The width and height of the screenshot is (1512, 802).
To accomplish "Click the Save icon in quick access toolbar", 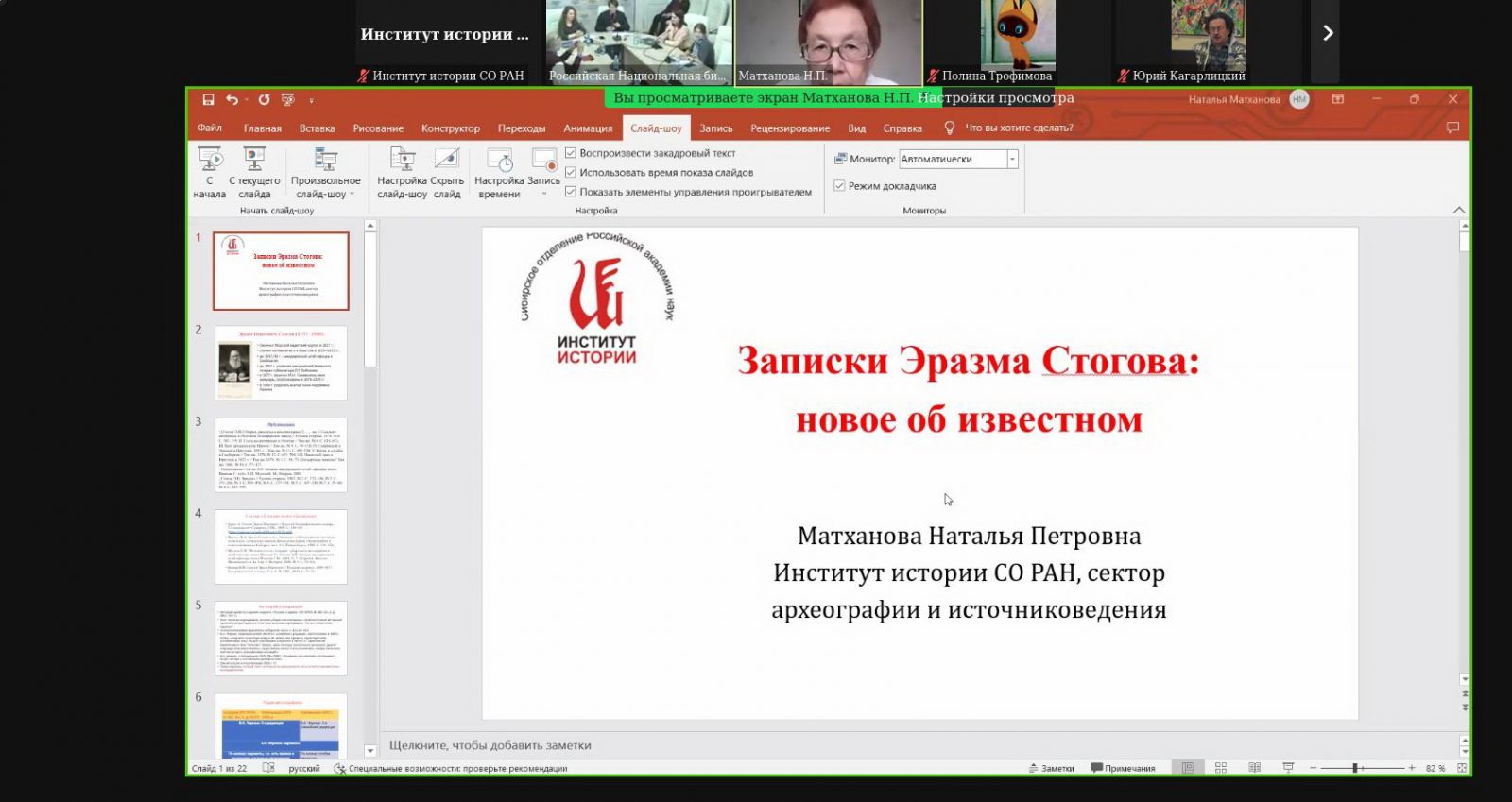I will click(208, 99).
